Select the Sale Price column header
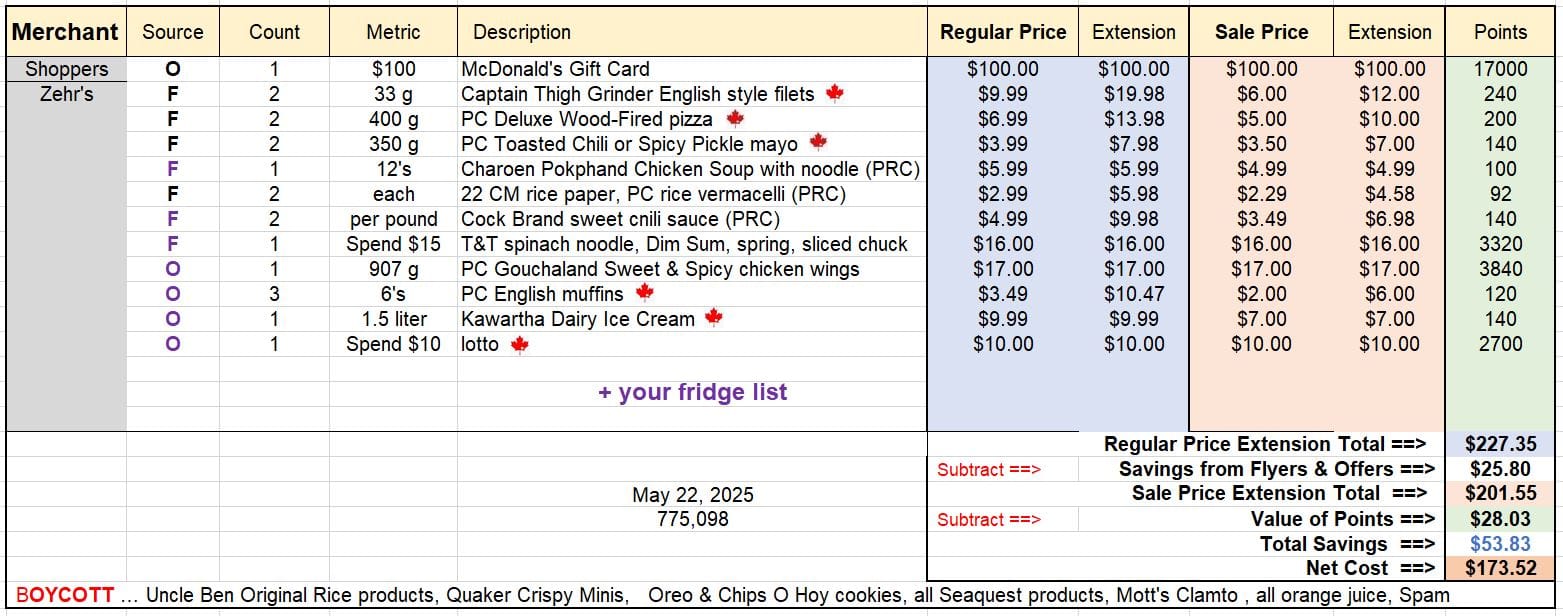Image resolution: width=1563 pixels, height=616 pixels. (x=1261, y=32)
